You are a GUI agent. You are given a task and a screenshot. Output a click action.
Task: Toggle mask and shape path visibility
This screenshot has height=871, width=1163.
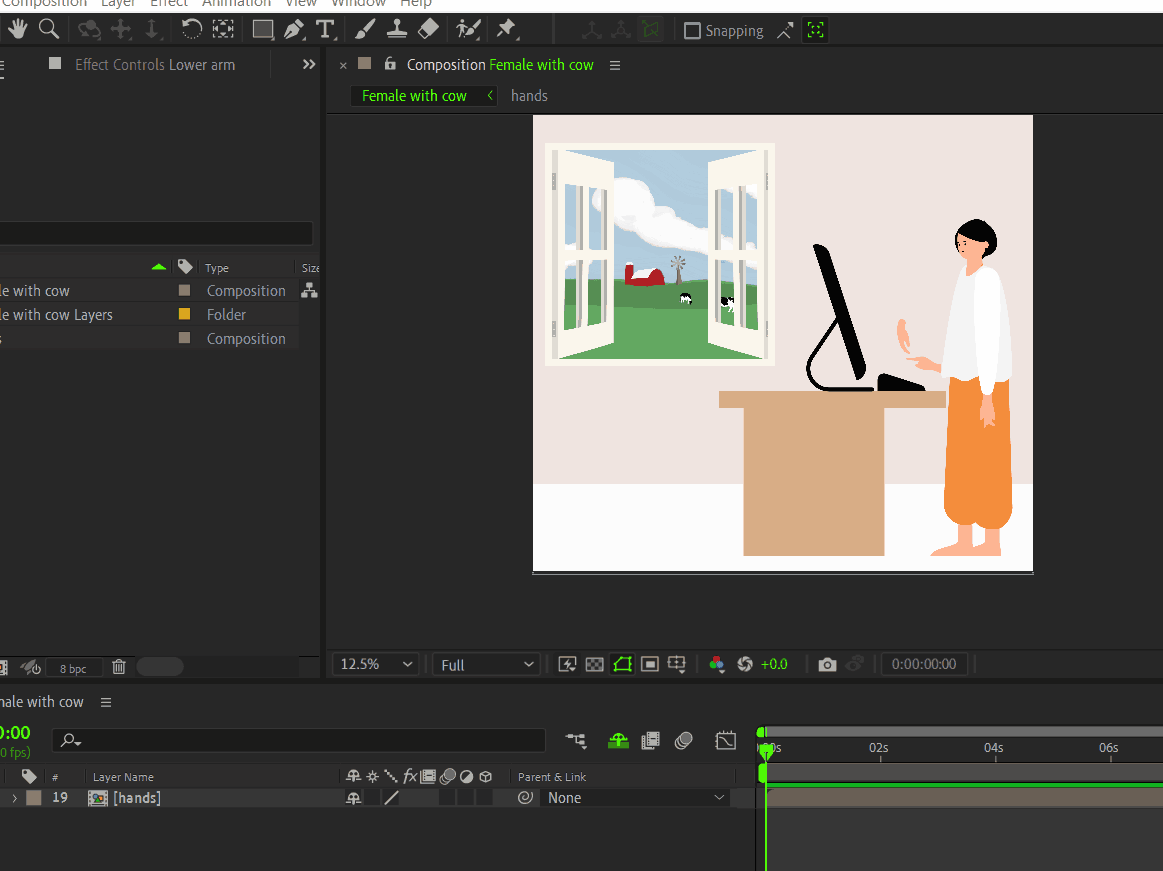tap(622, 664)
